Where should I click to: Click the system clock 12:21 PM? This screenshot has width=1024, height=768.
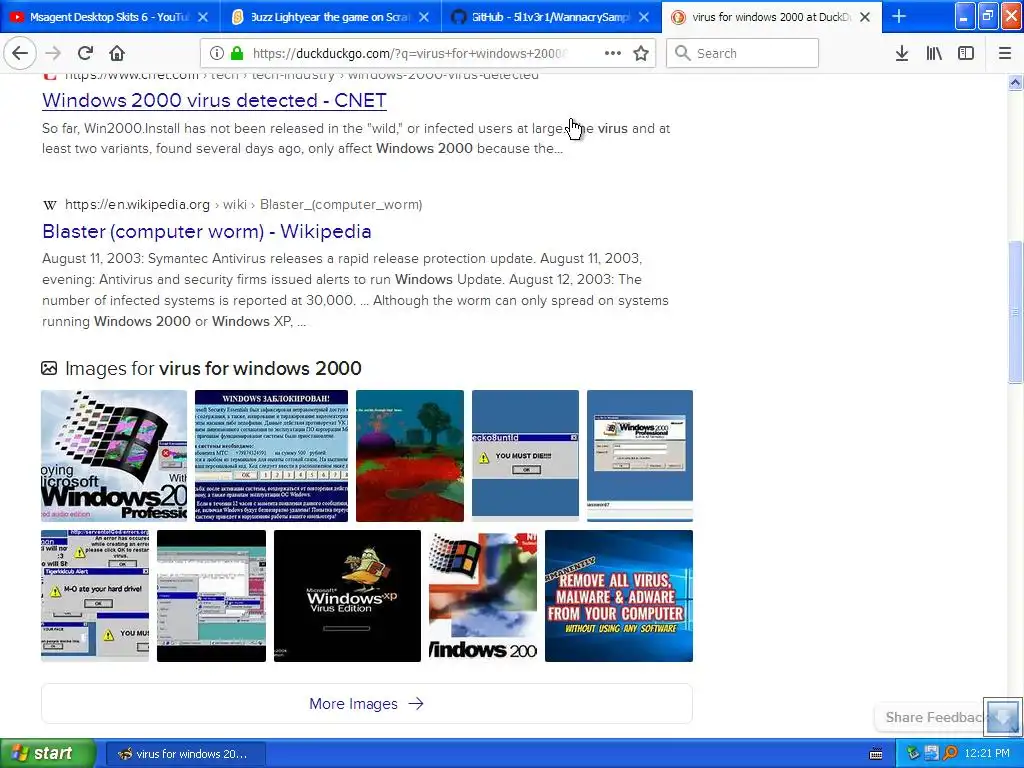(986, 754)
